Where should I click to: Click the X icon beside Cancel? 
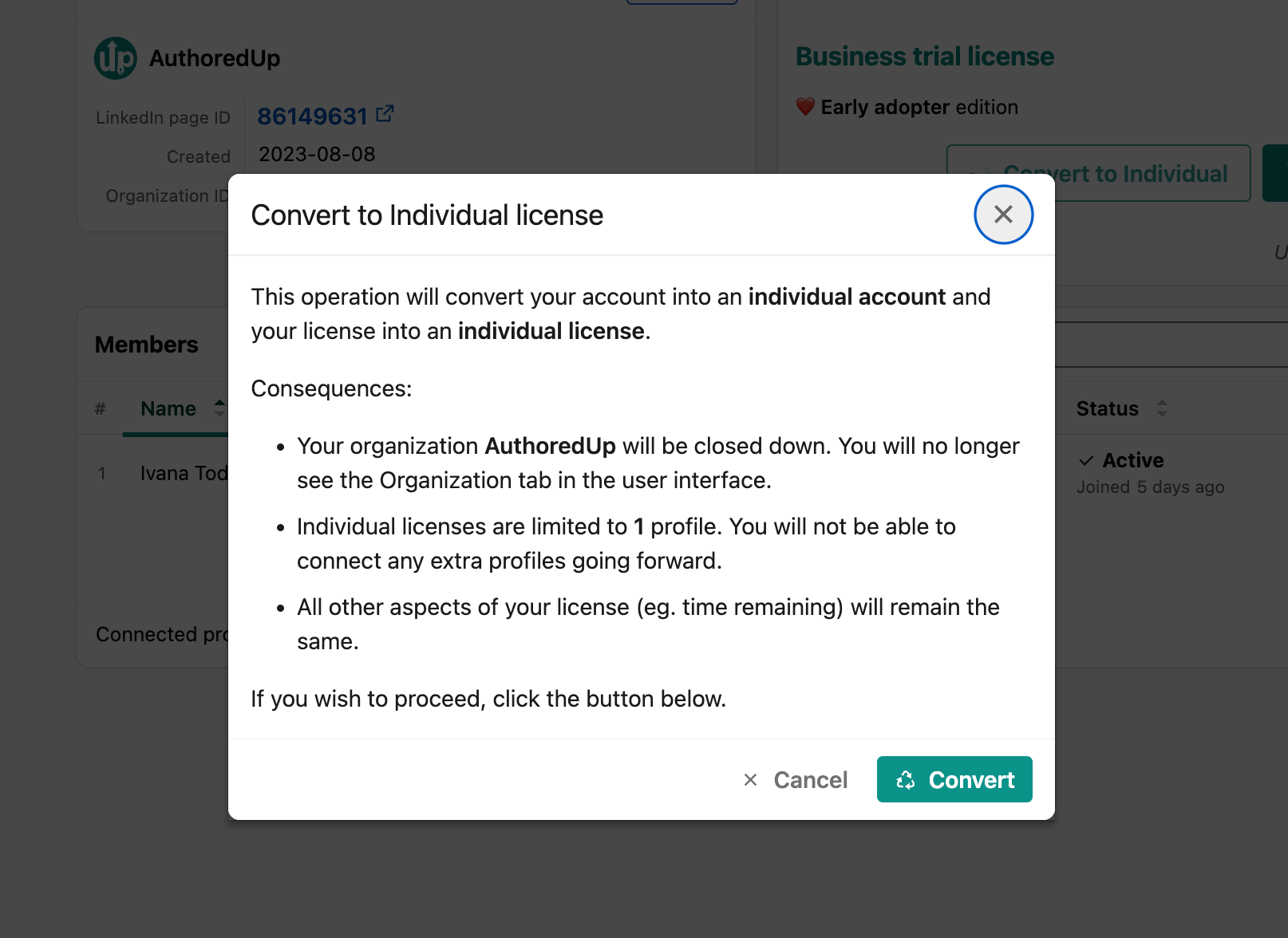[750, 779]
